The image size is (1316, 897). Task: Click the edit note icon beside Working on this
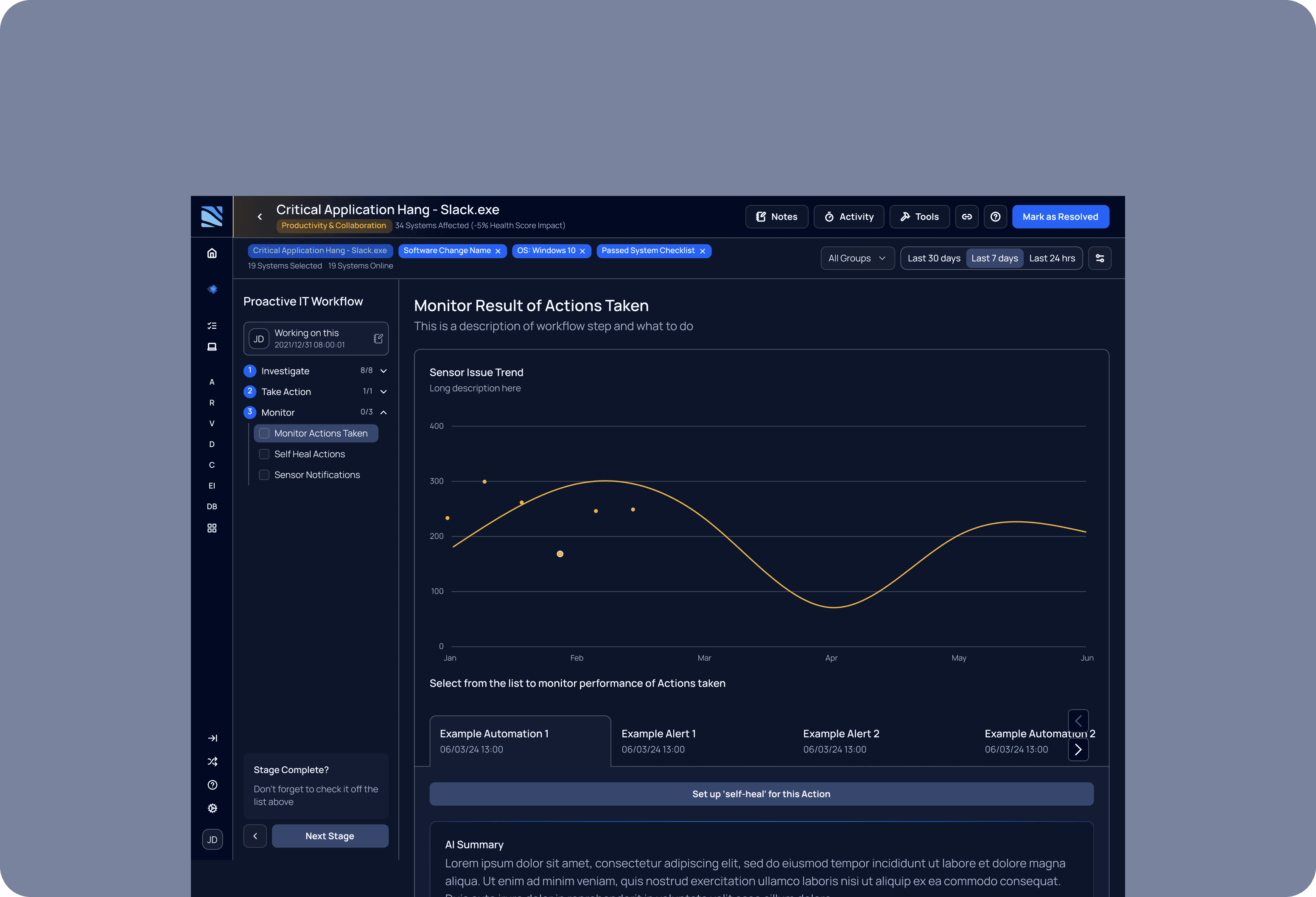click(378, 338)
